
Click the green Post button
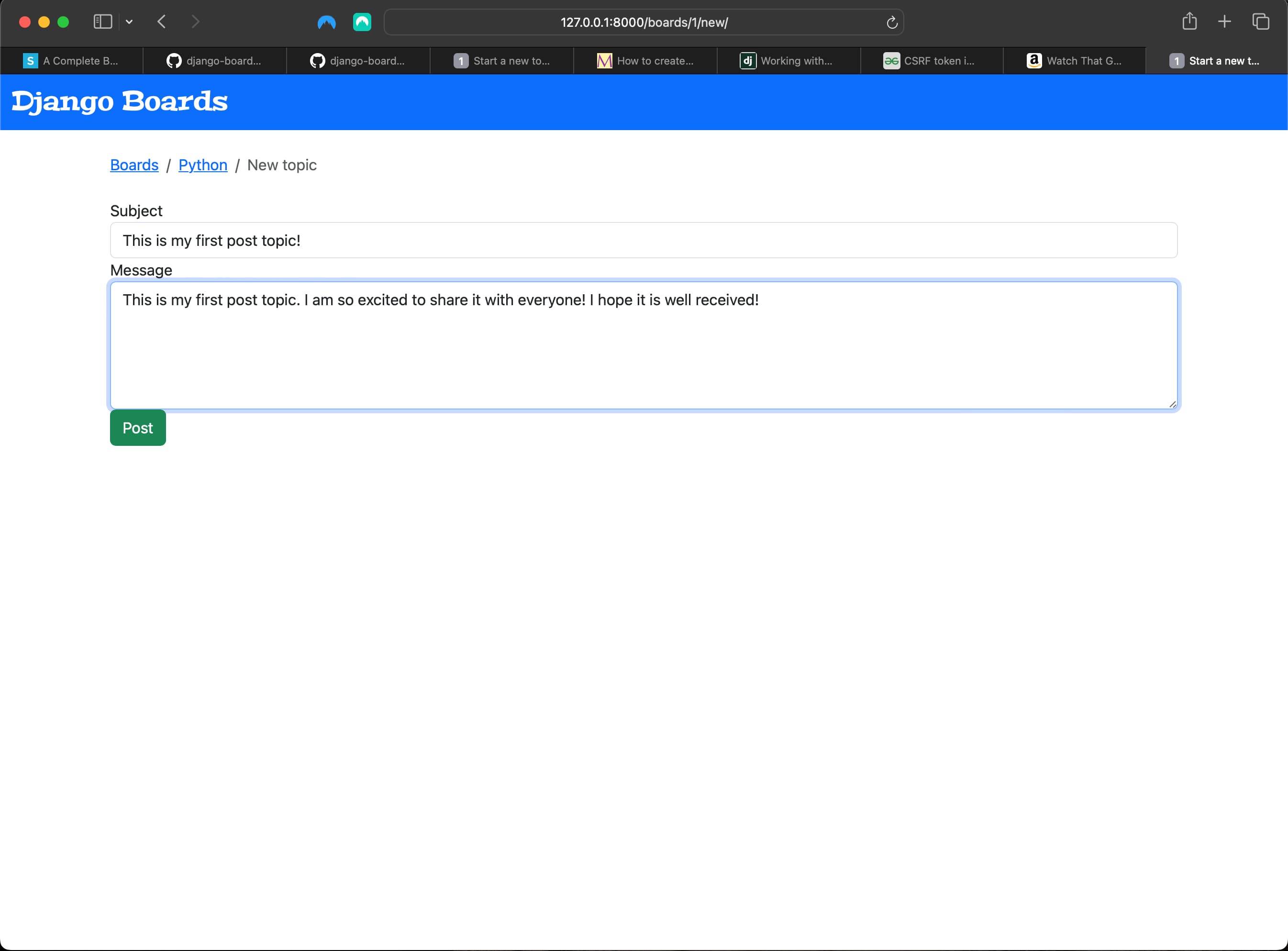138,428
